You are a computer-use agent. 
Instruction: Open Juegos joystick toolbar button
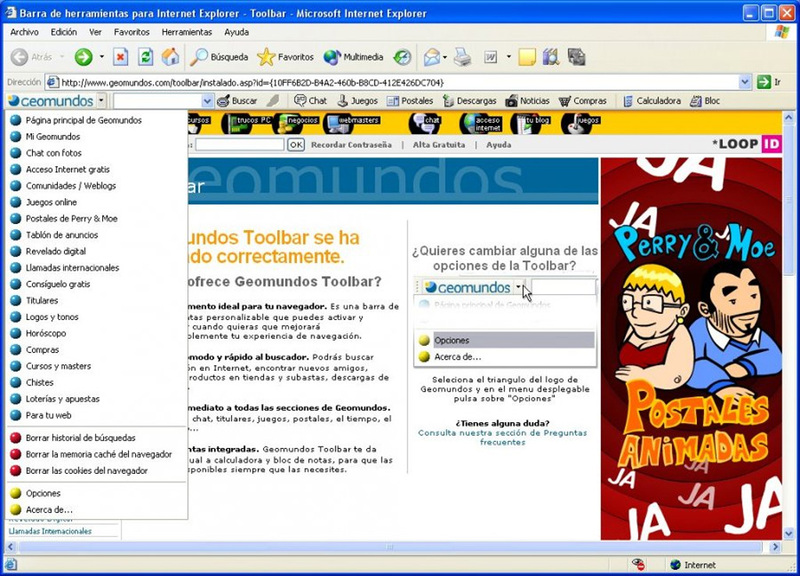358,101
